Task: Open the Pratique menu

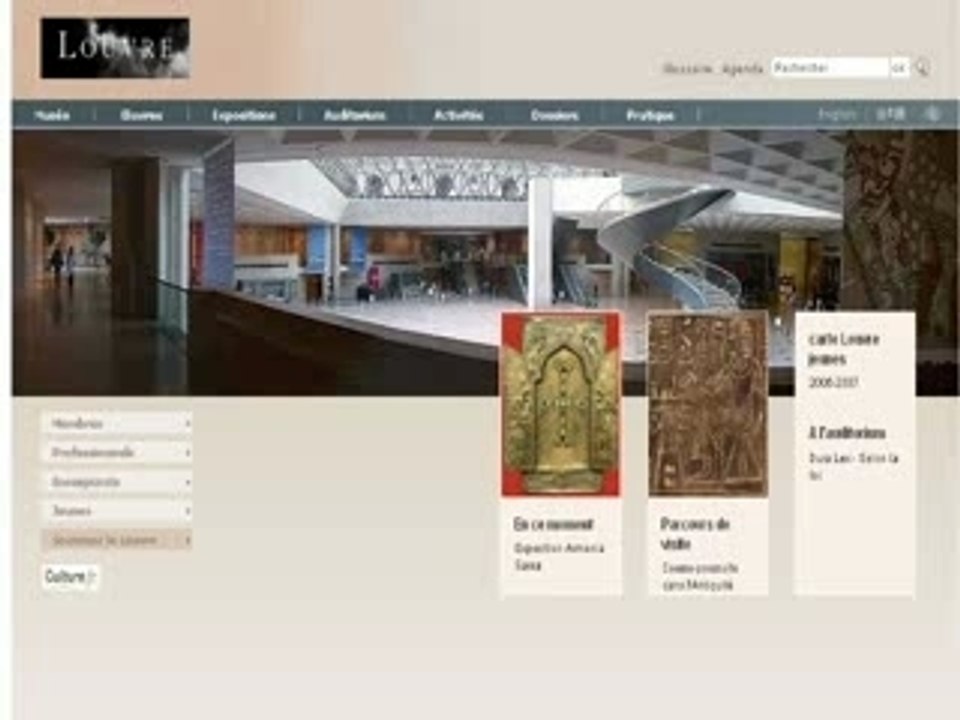Action: 650,115
